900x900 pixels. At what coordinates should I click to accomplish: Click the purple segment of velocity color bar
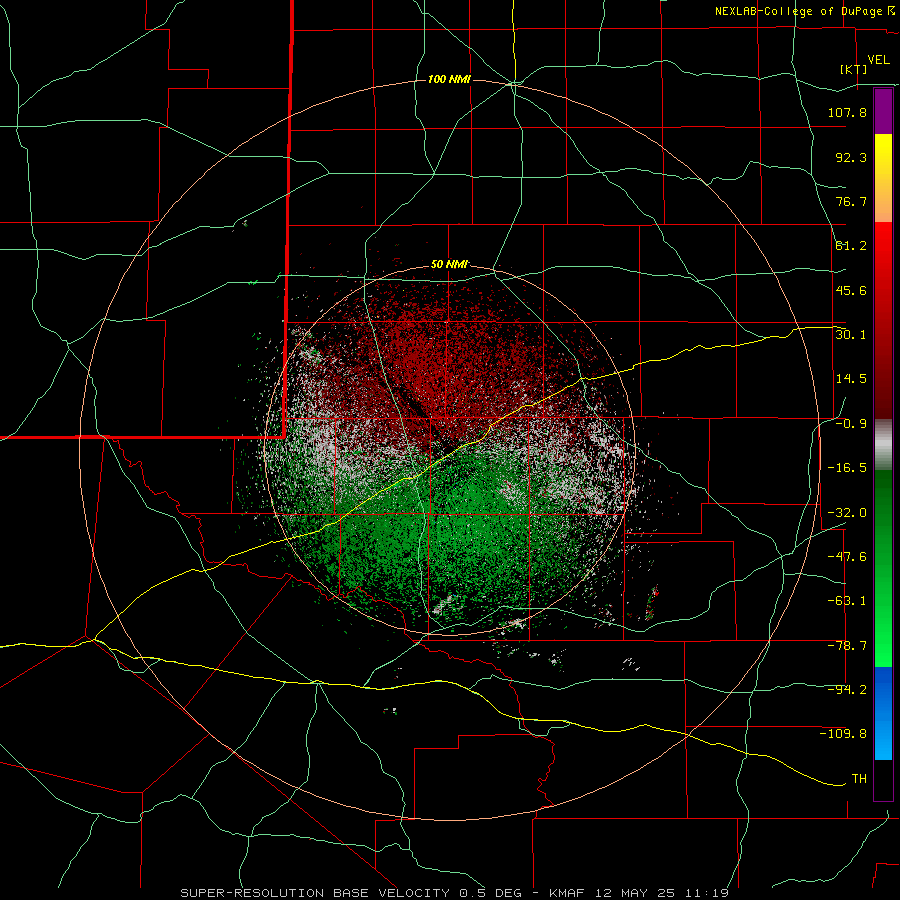pos(883,112)
